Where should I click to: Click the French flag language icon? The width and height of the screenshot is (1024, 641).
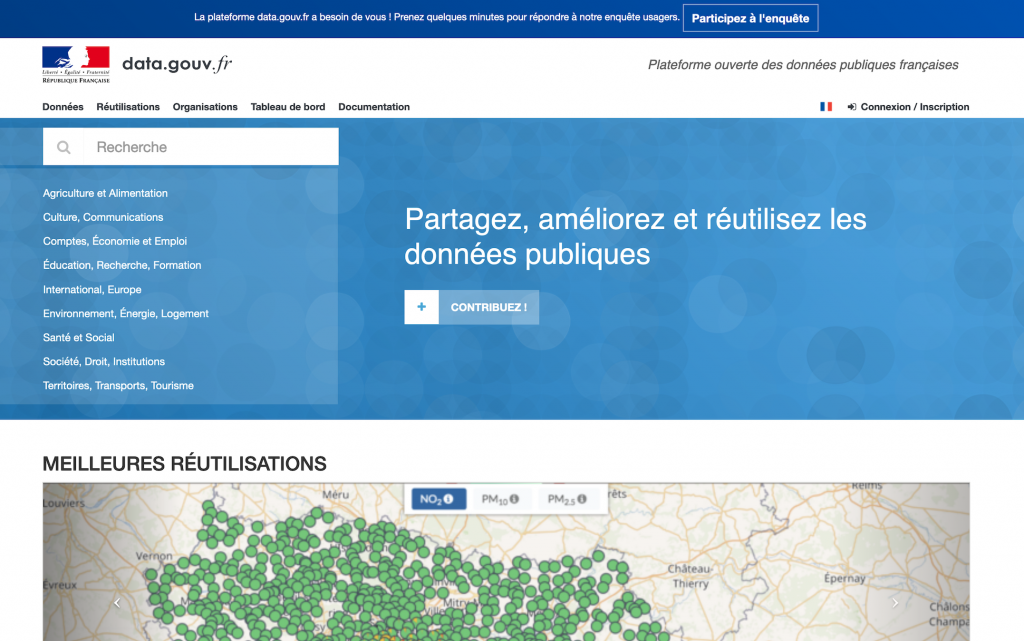(x=826, y=107)
